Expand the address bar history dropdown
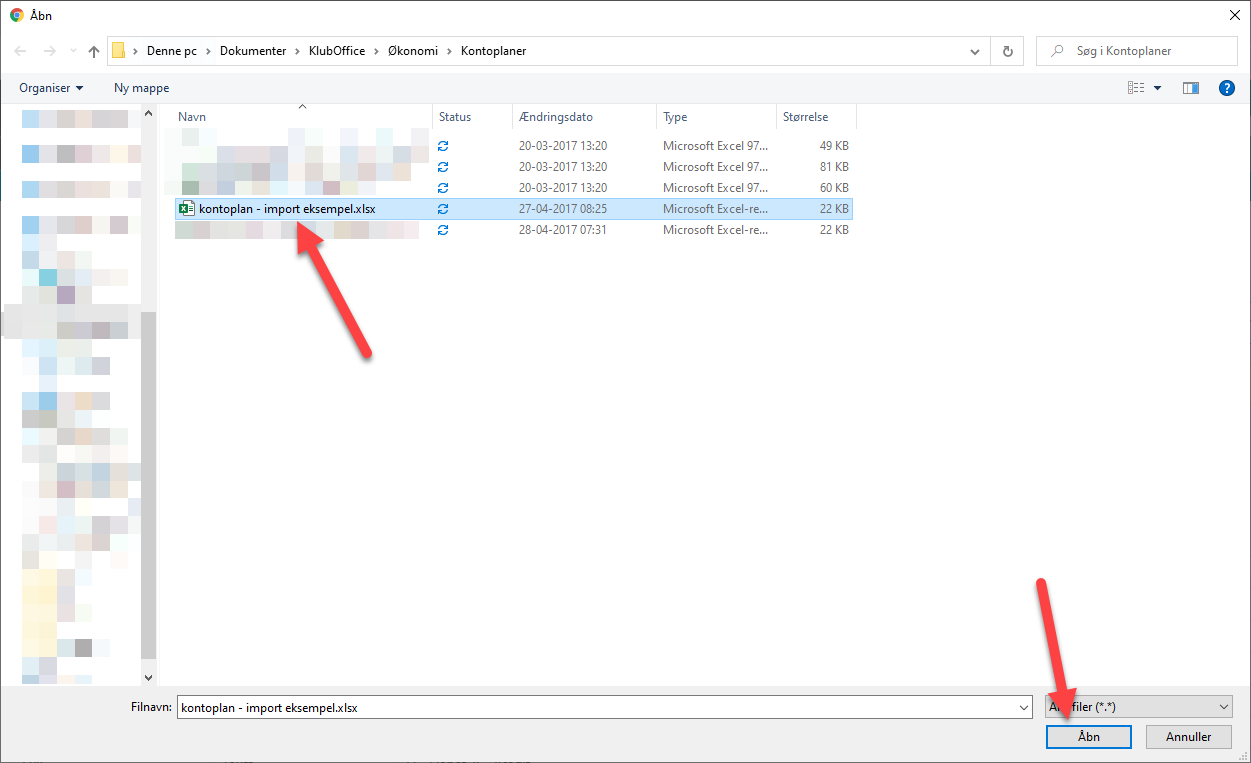1251x763 pixels. [x=975, y=51]
